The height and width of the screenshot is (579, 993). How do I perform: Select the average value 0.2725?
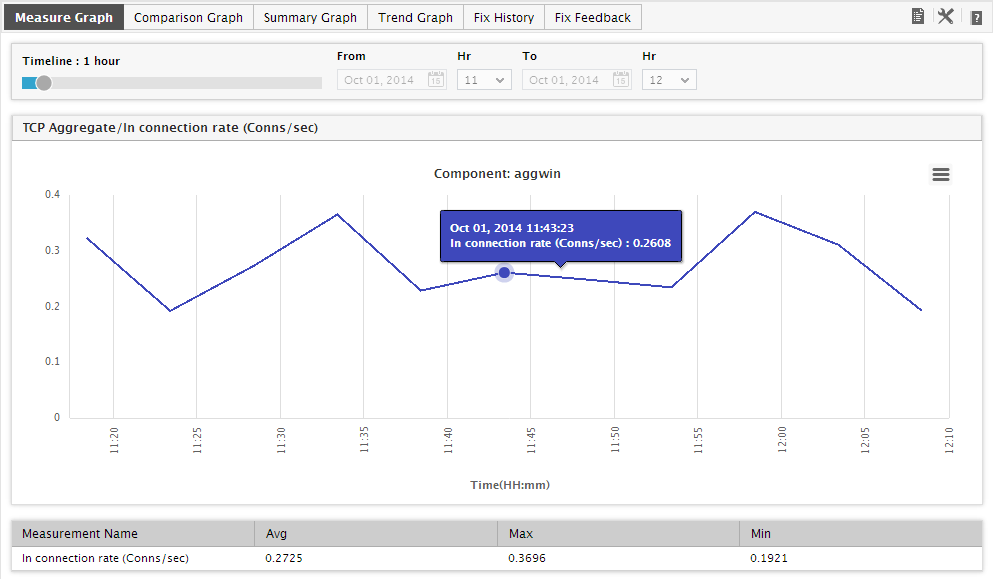[x=284, y=558]
